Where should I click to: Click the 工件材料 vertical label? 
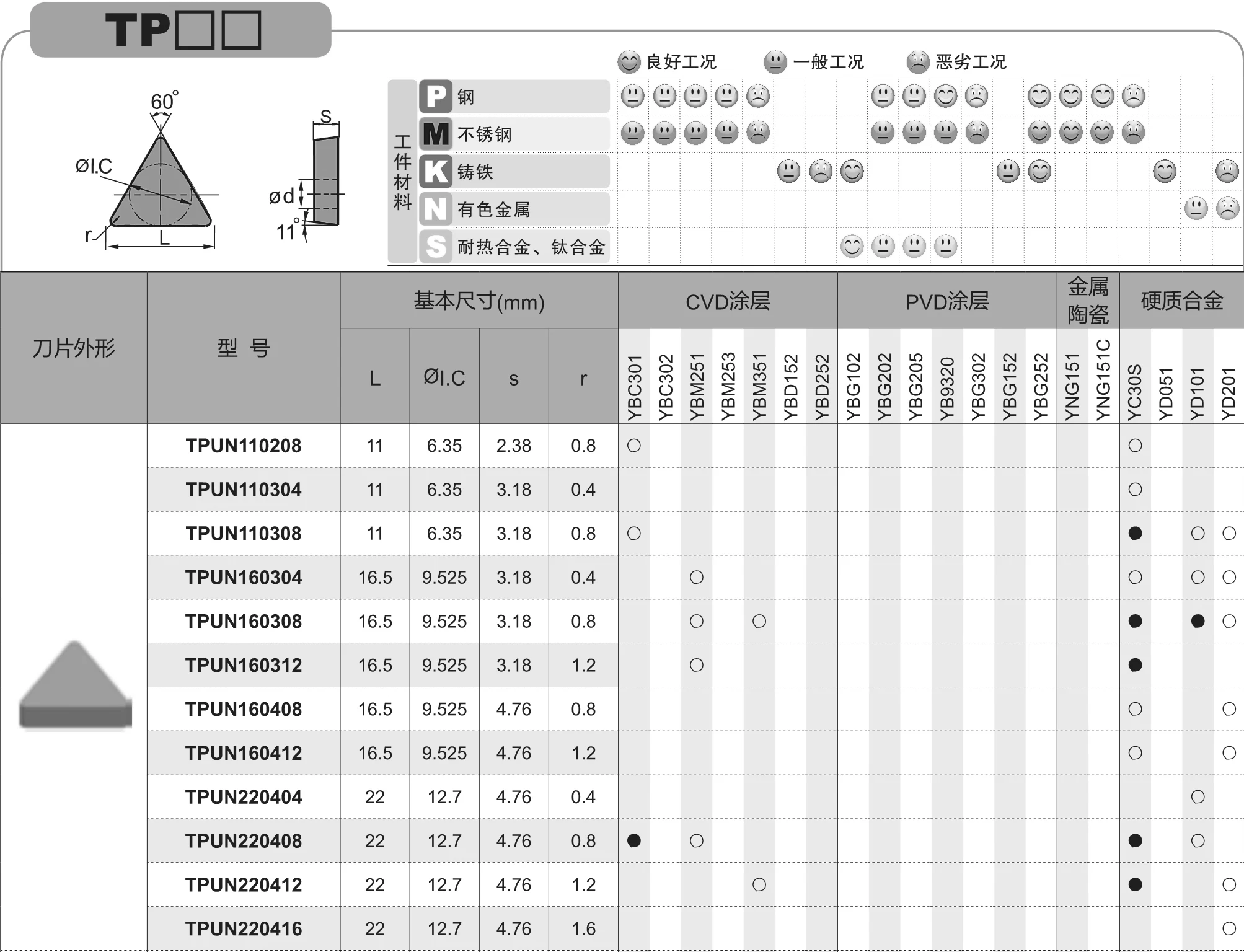click(402, 172)
